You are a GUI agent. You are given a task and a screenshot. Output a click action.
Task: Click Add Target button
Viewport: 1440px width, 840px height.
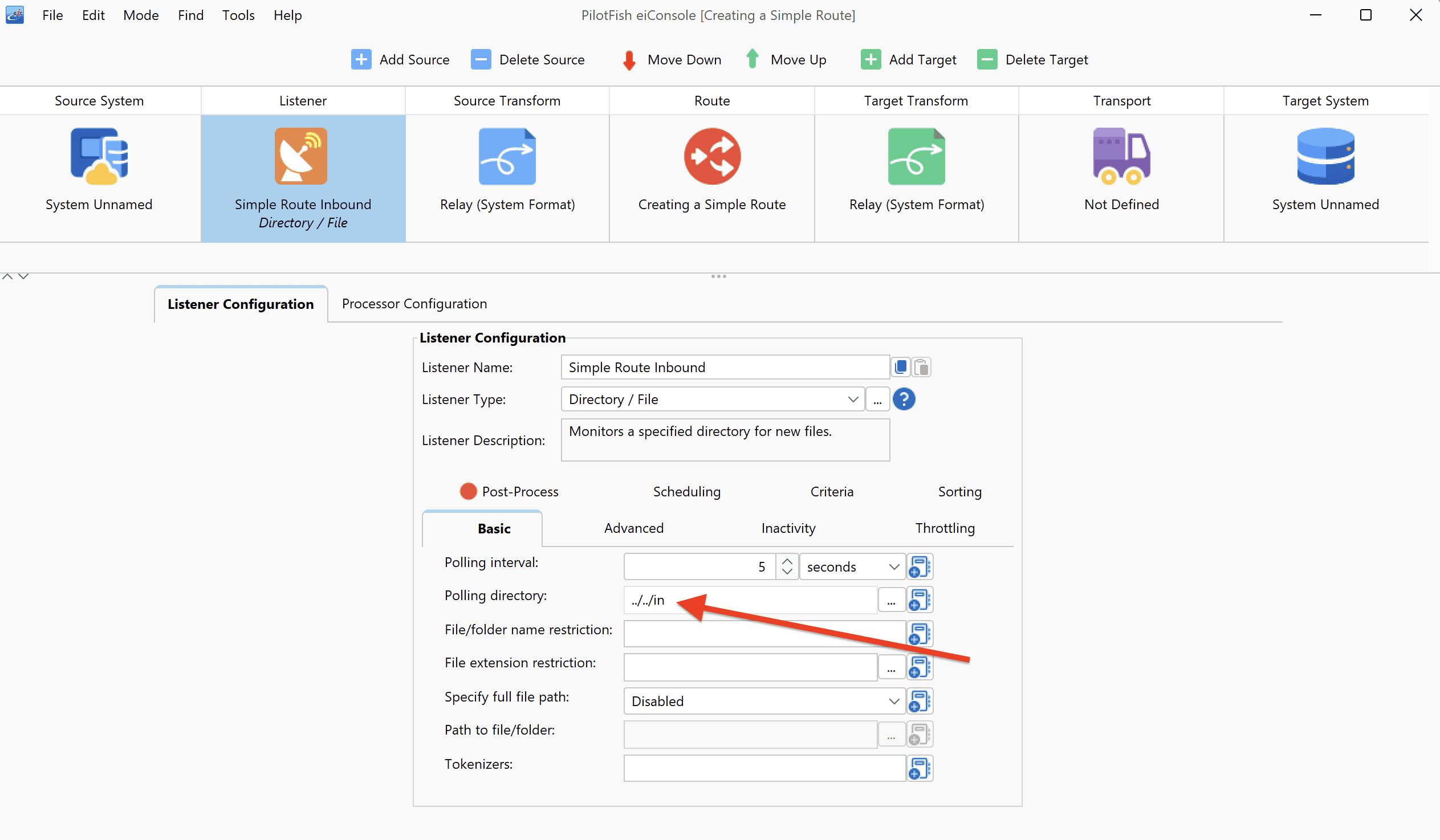(x=909, y=59)
